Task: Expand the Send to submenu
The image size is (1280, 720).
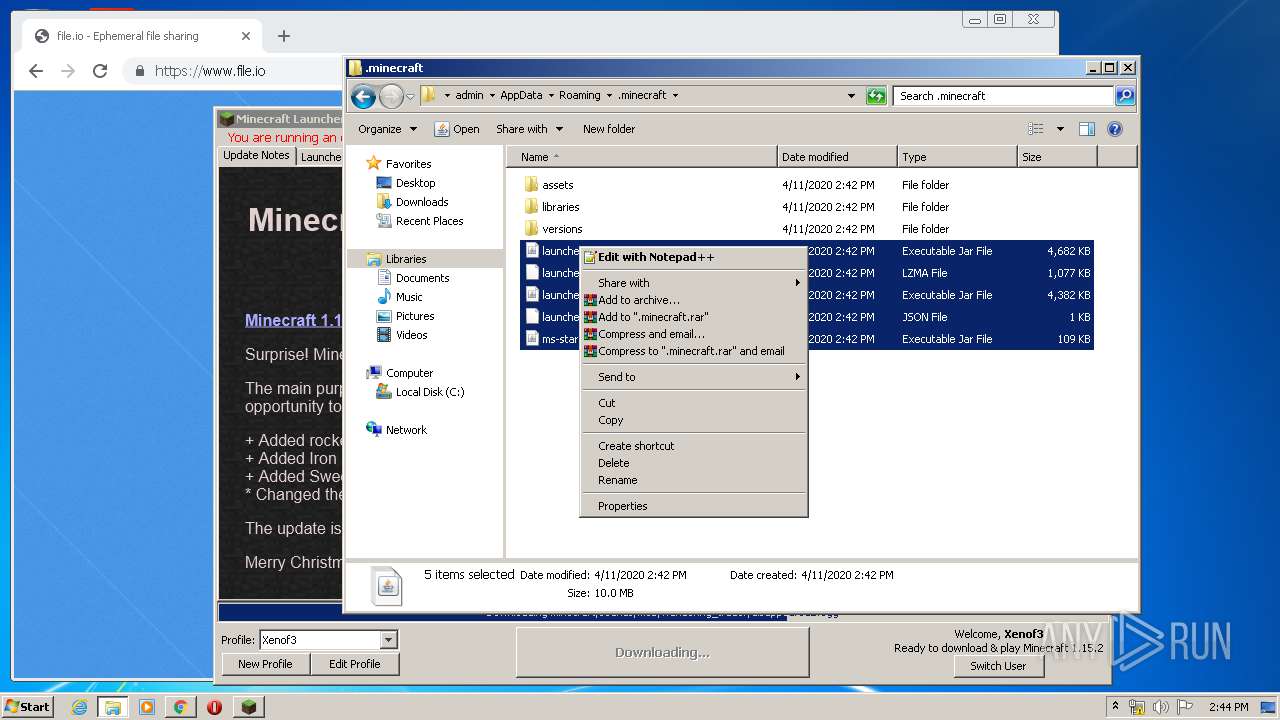Action: [797, 377]
